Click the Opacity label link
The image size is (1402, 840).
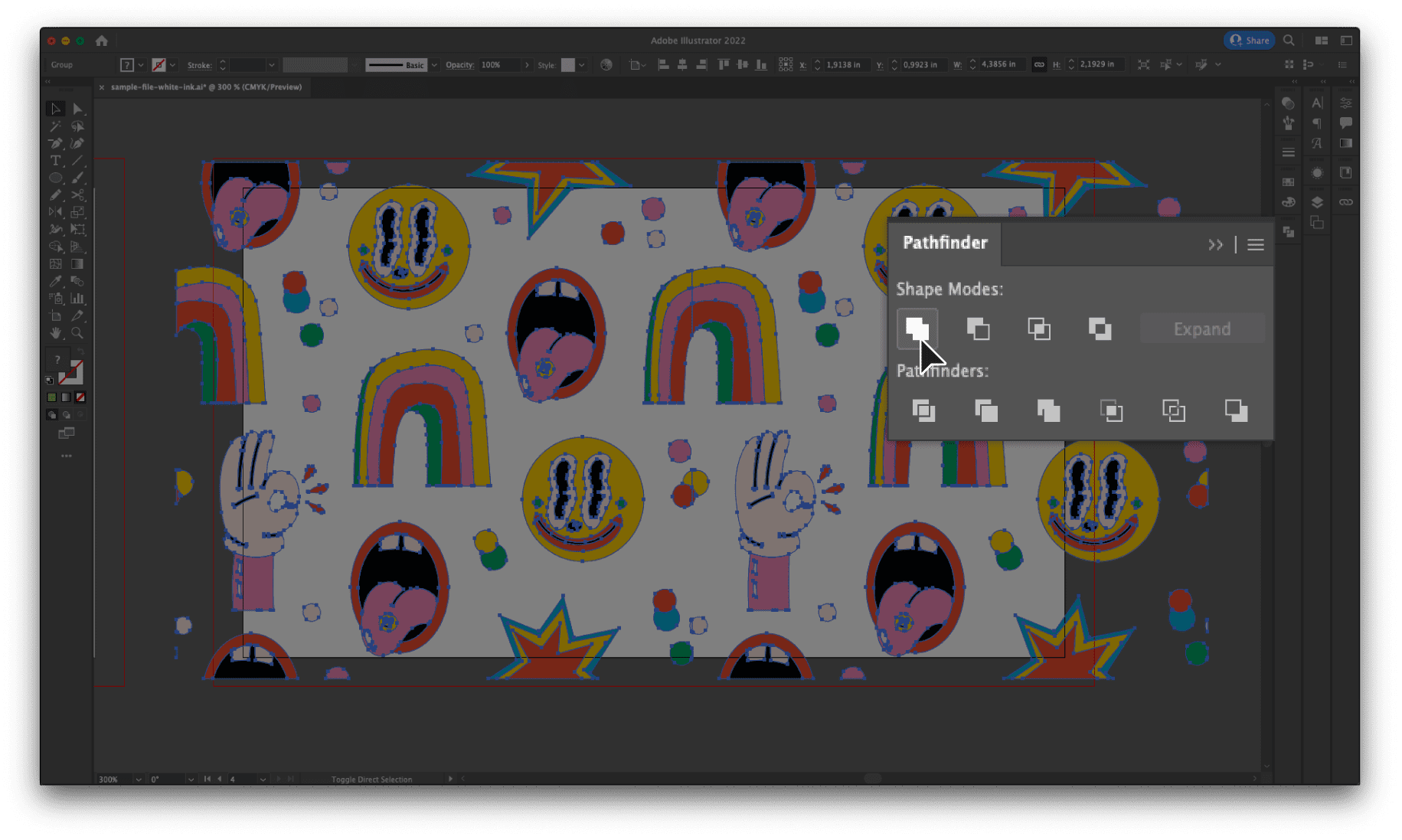point(460,65)
